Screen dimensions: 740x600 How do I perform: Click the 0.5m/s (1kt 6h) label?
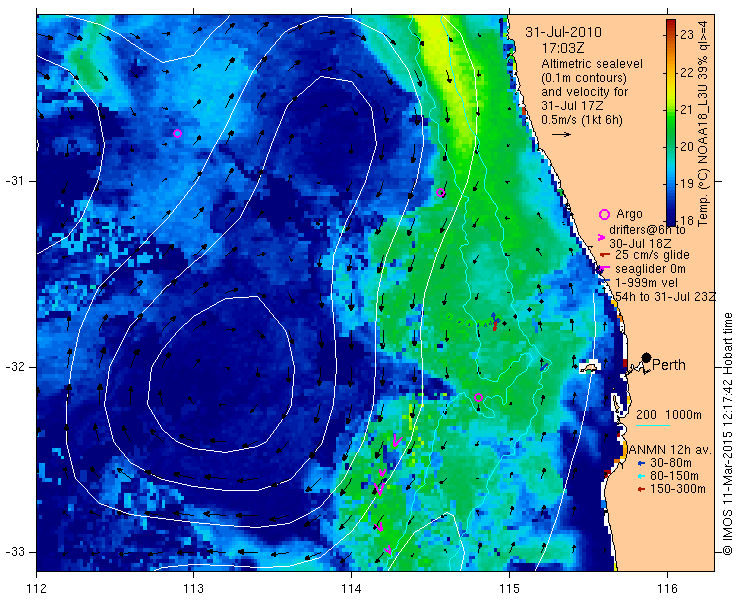tap(581, 120)
